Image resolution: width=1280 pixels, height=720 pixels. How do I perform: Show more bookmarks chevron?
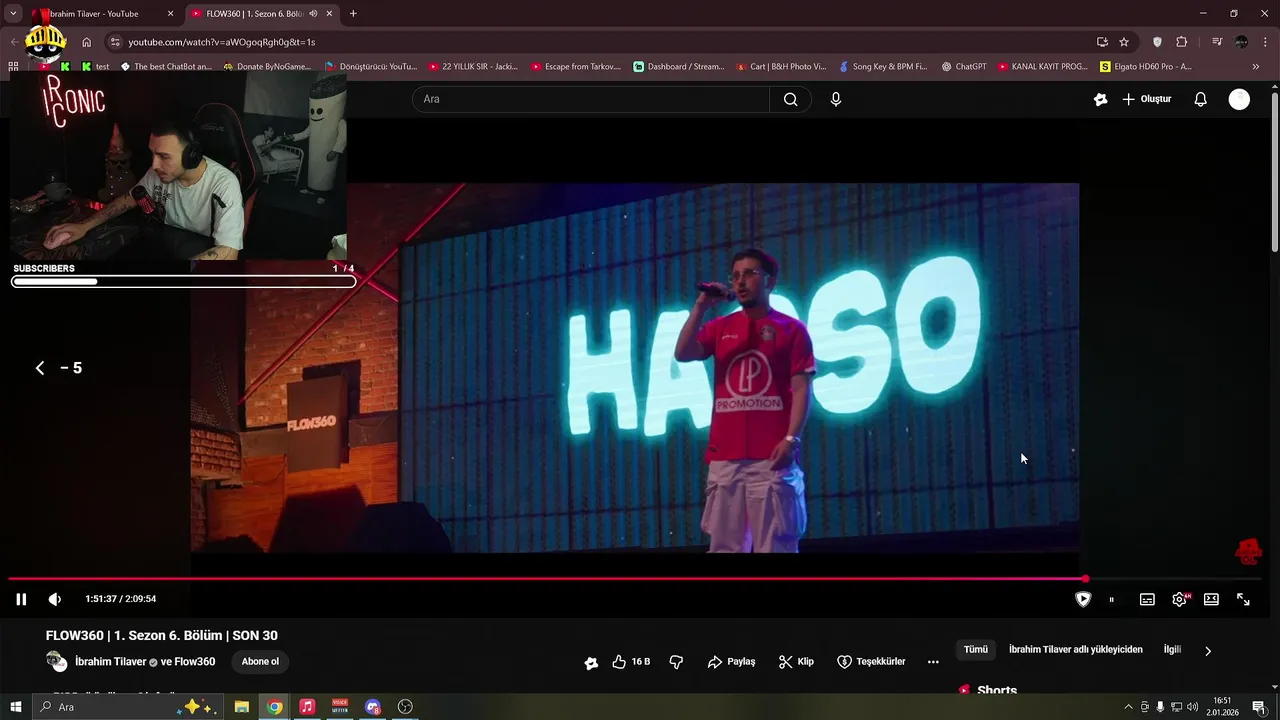1256,67
